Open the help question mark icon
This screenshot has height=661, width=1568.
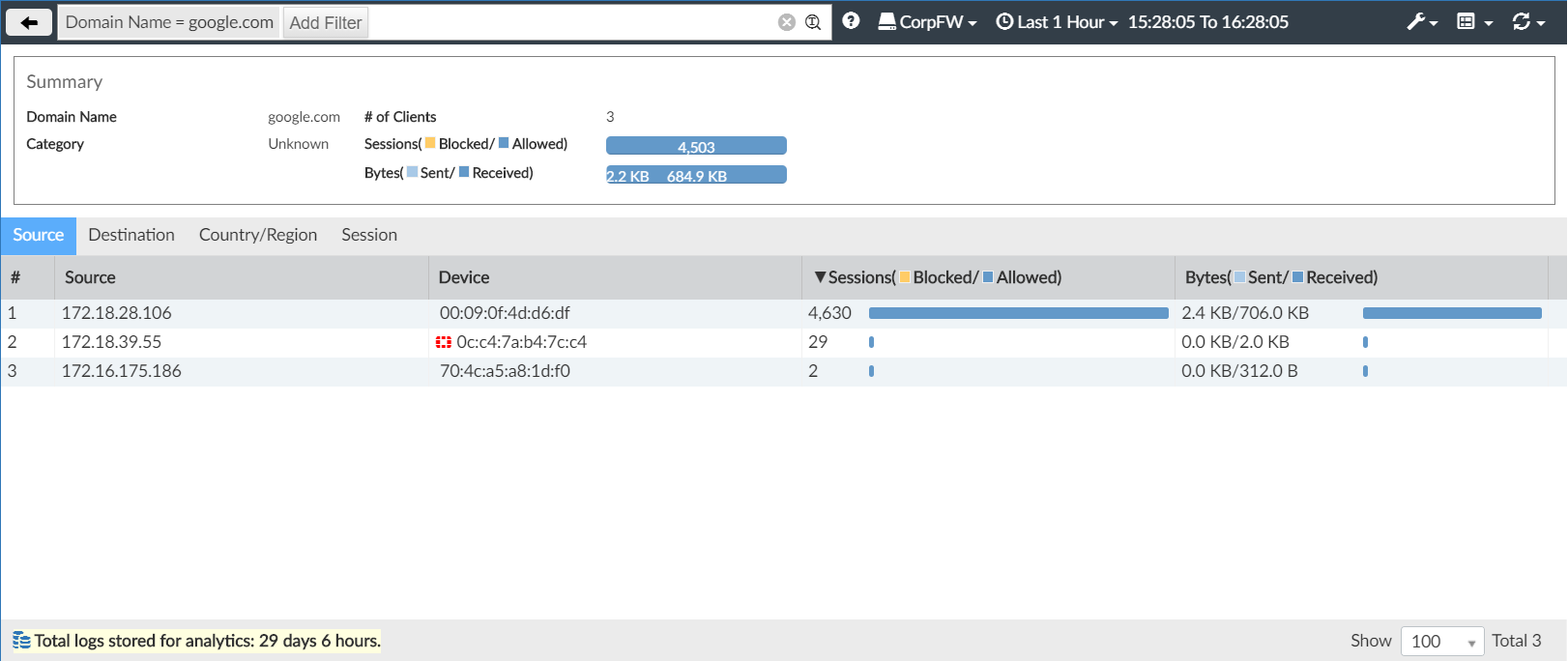coord(851,21)
